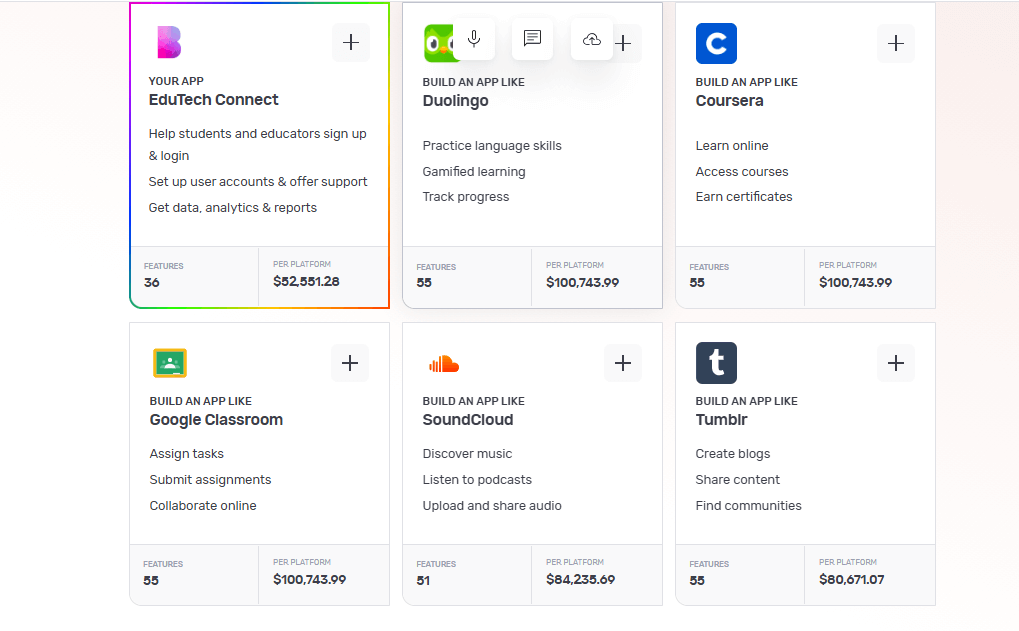Image resolution: width=1019 pixels, height=631 pixels.
Task: Click 'Collaborate online' text
Action: [x=203, y=506]
